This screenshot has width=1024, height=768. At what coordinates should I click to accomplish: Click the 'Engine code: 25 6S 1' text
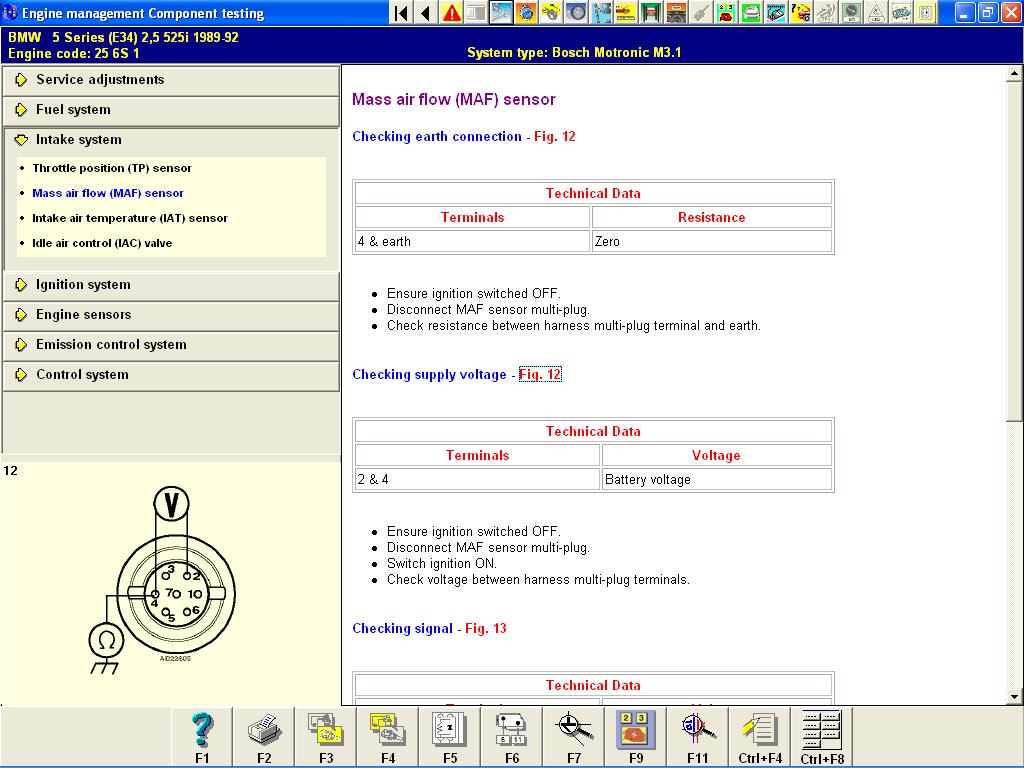(x=73, y=53)
